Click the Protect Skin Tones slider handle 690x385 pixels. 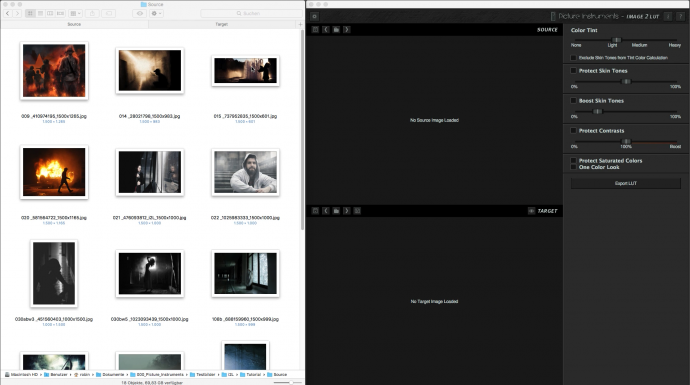(x=626, y=81)
